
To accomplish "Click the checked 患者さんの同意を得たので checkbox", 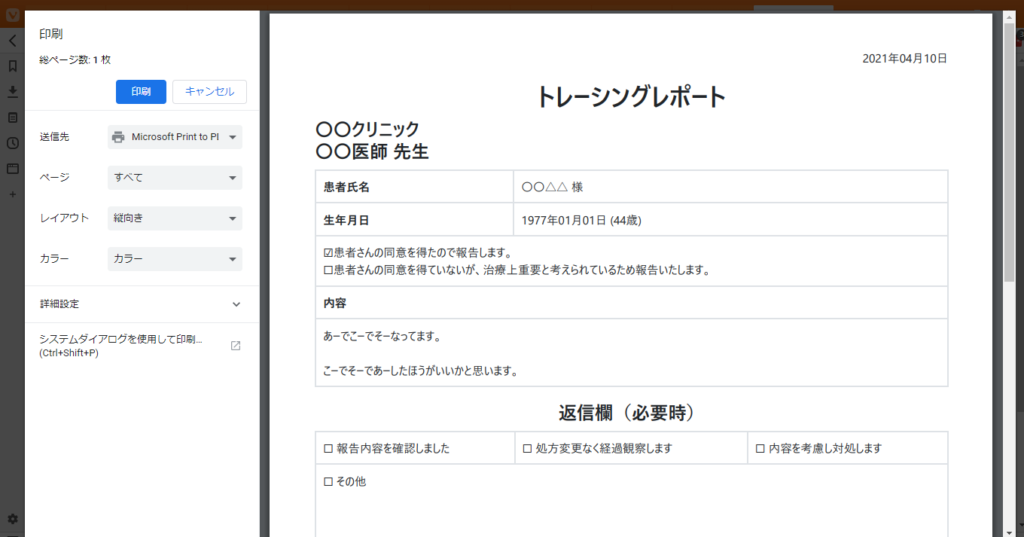I will point(328,252).
